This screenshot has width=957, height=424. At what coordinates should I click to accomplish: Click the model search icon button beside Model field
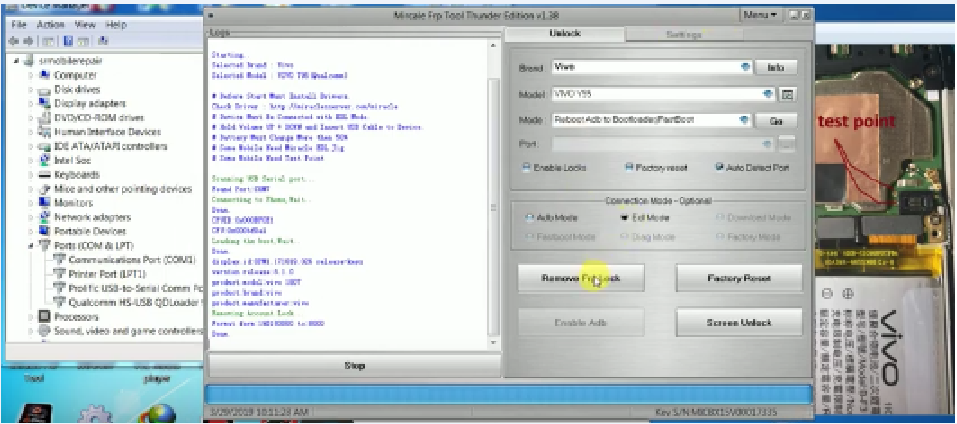pos(788,95)
